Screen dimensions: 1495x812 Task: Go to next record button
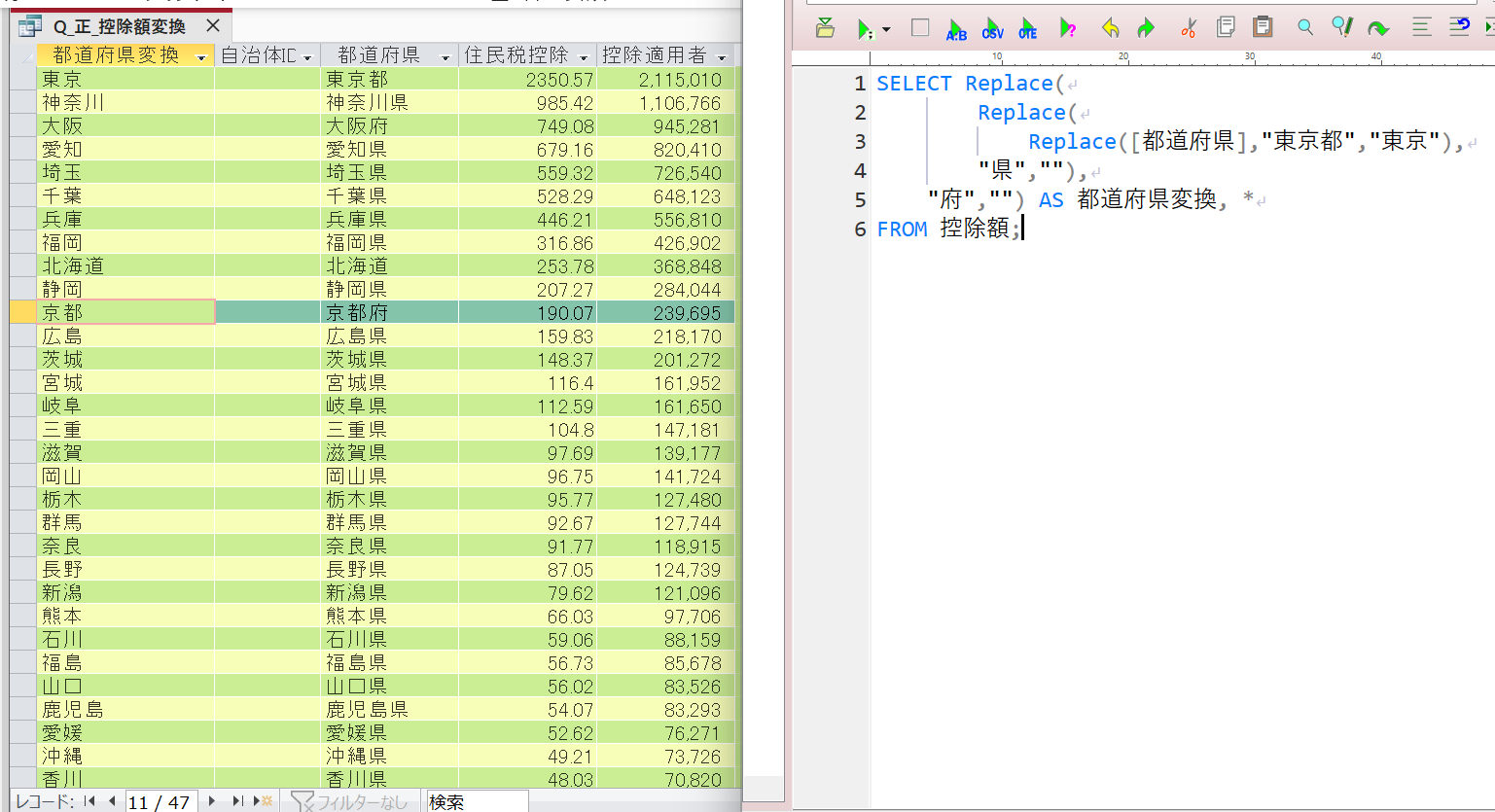[x=212, y=801]
